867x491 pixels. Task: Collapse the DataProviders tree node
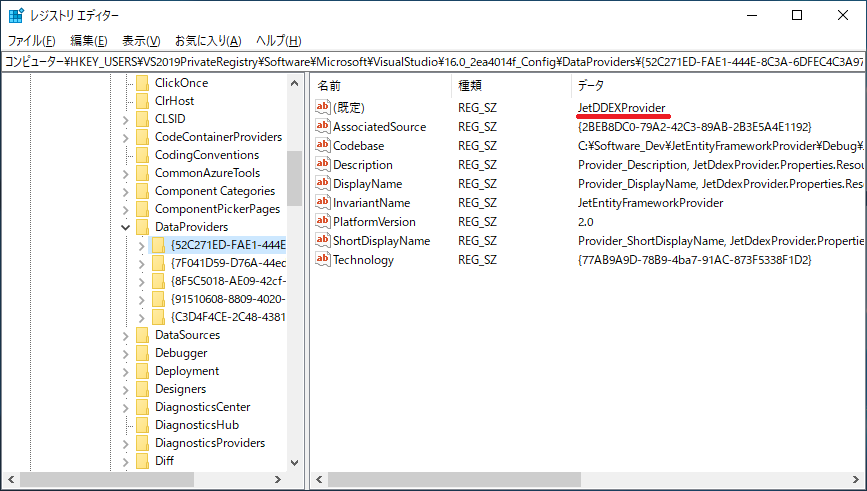(126, 227)
